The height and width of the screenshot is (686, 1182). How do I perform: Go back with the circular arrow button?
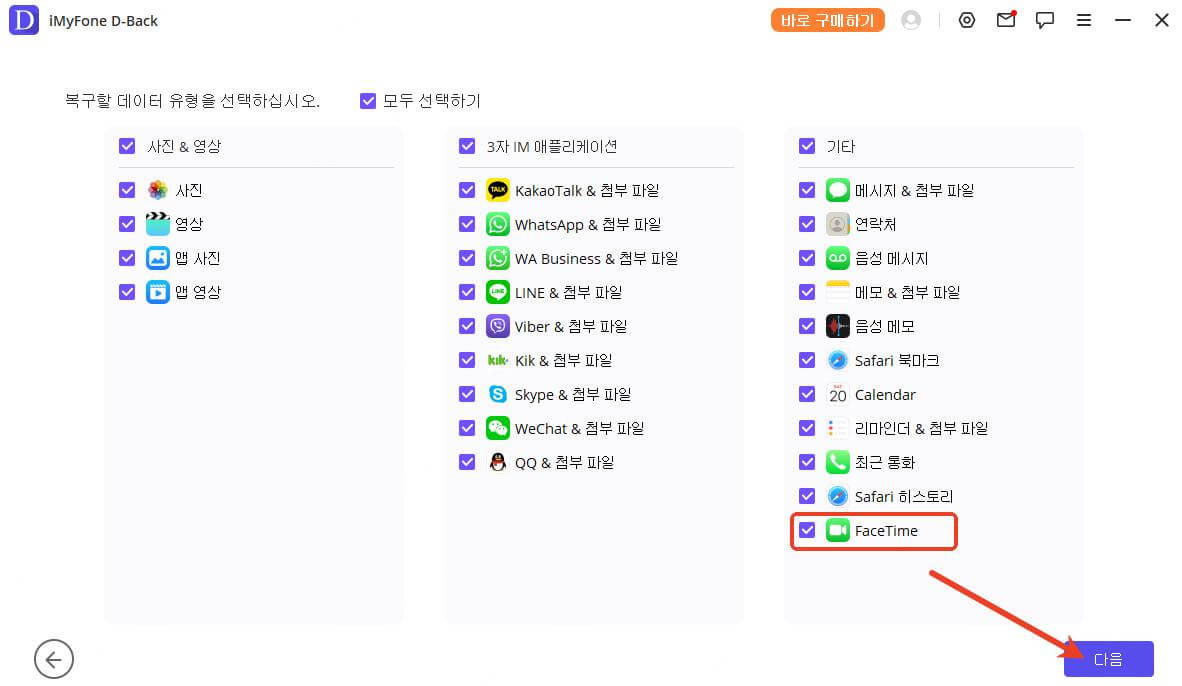tap(54, 660)
